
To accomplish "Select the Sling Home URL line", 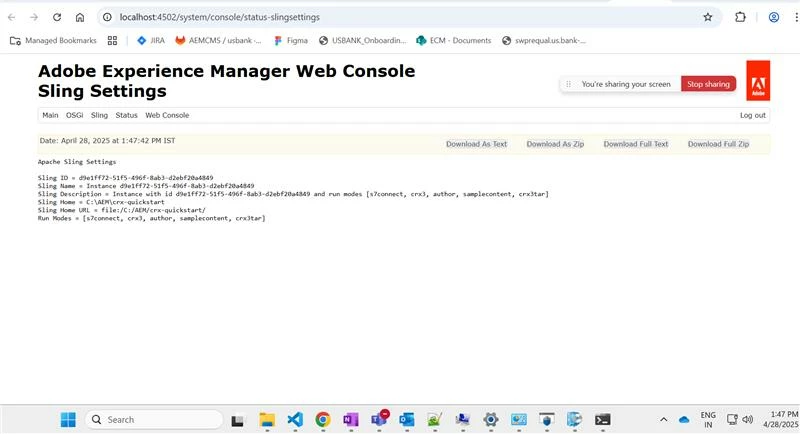I will tap(121, 210).
